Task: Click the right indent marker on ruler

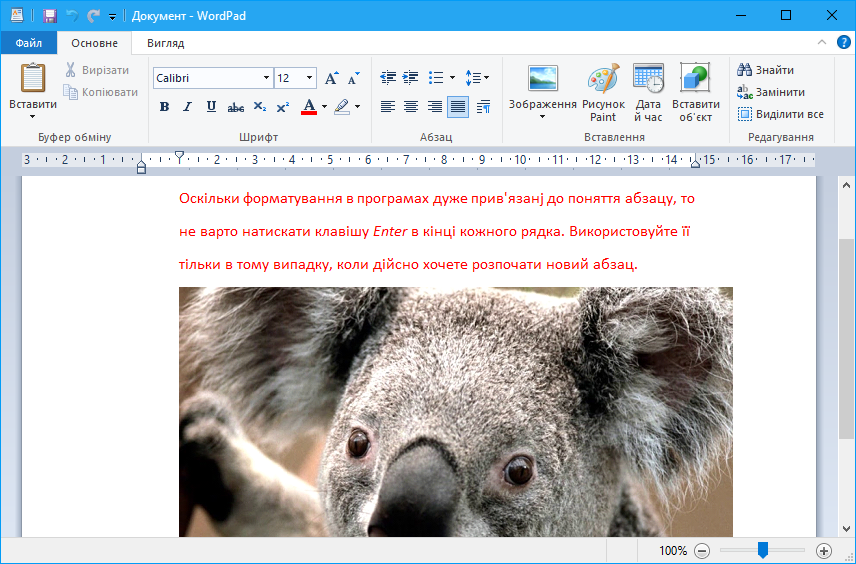Action: click(695, 162)
